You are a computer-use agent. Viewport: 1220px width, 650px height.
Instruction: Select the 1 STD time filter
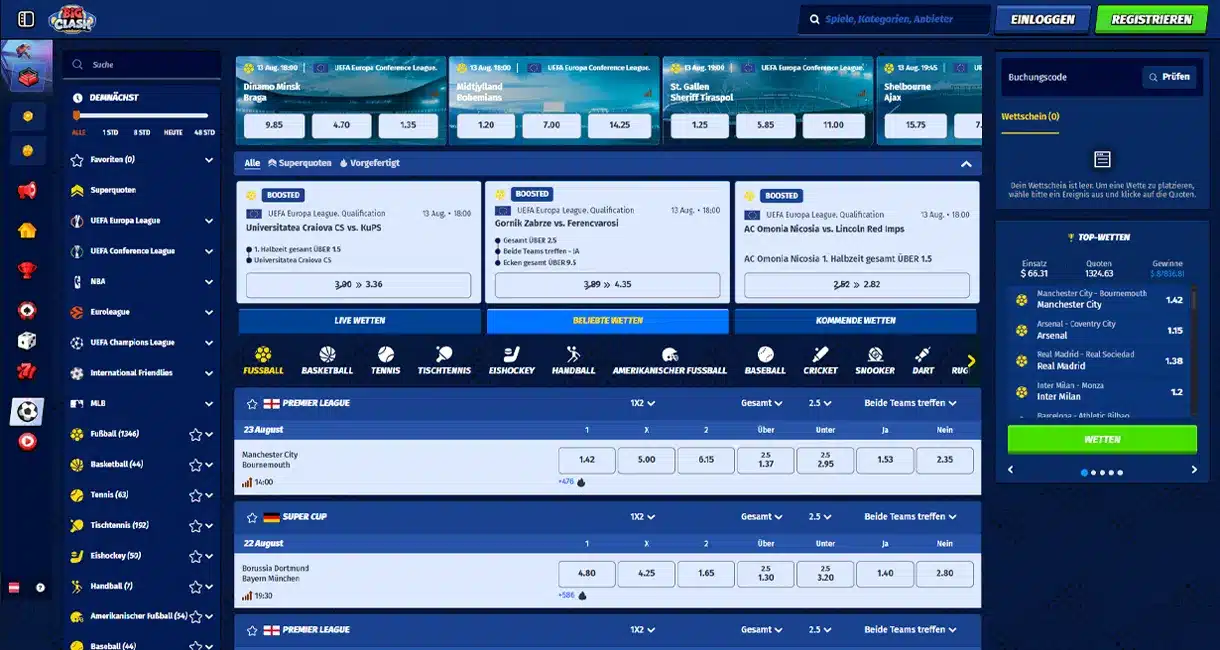coord(110,132)
